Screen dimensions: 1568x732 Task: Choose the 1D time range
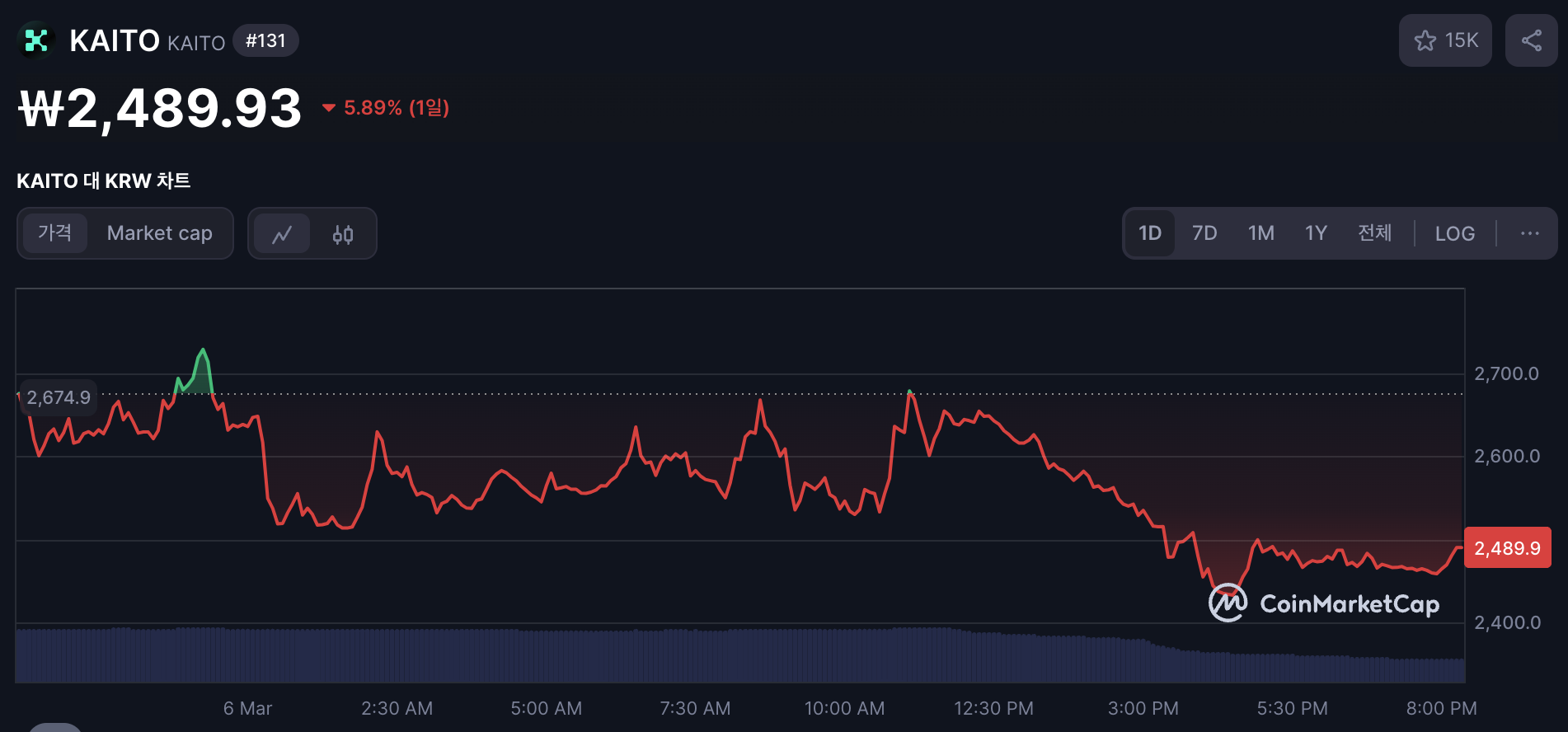[x=1150, y=233]
